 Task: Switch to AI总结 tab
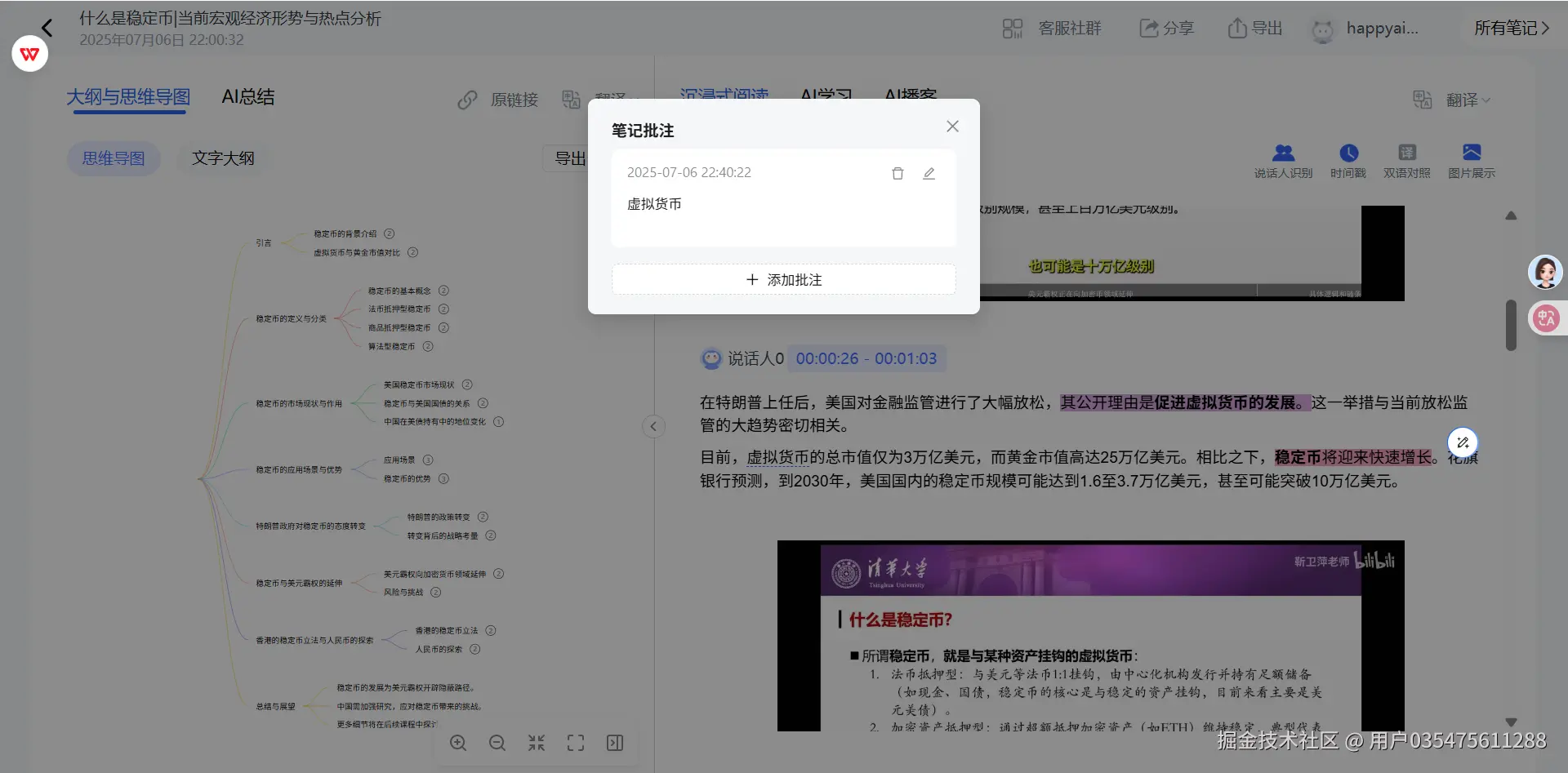tap(248, 97)
